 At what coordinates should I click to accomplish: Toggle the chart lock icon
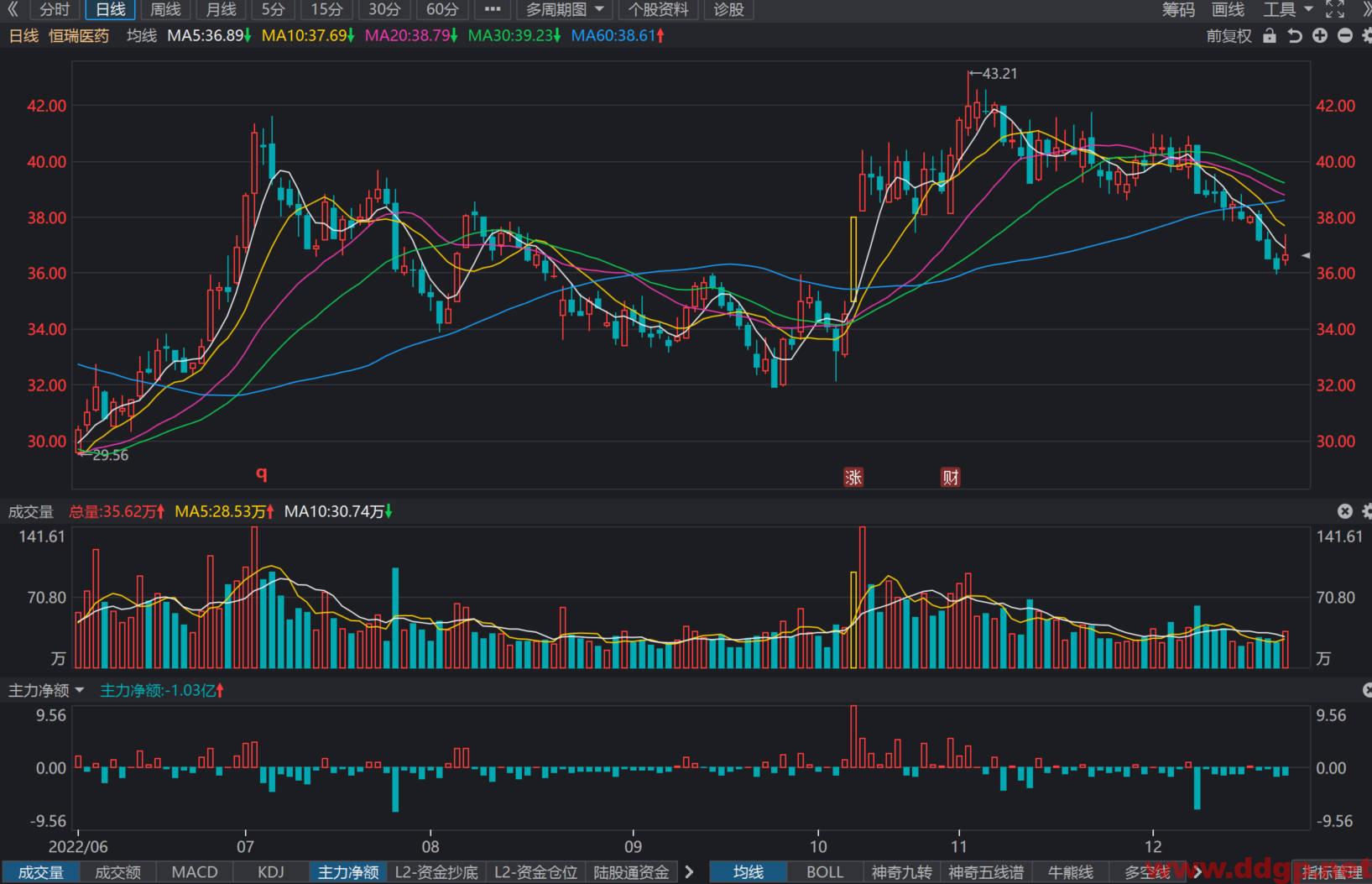point(1270,35)
